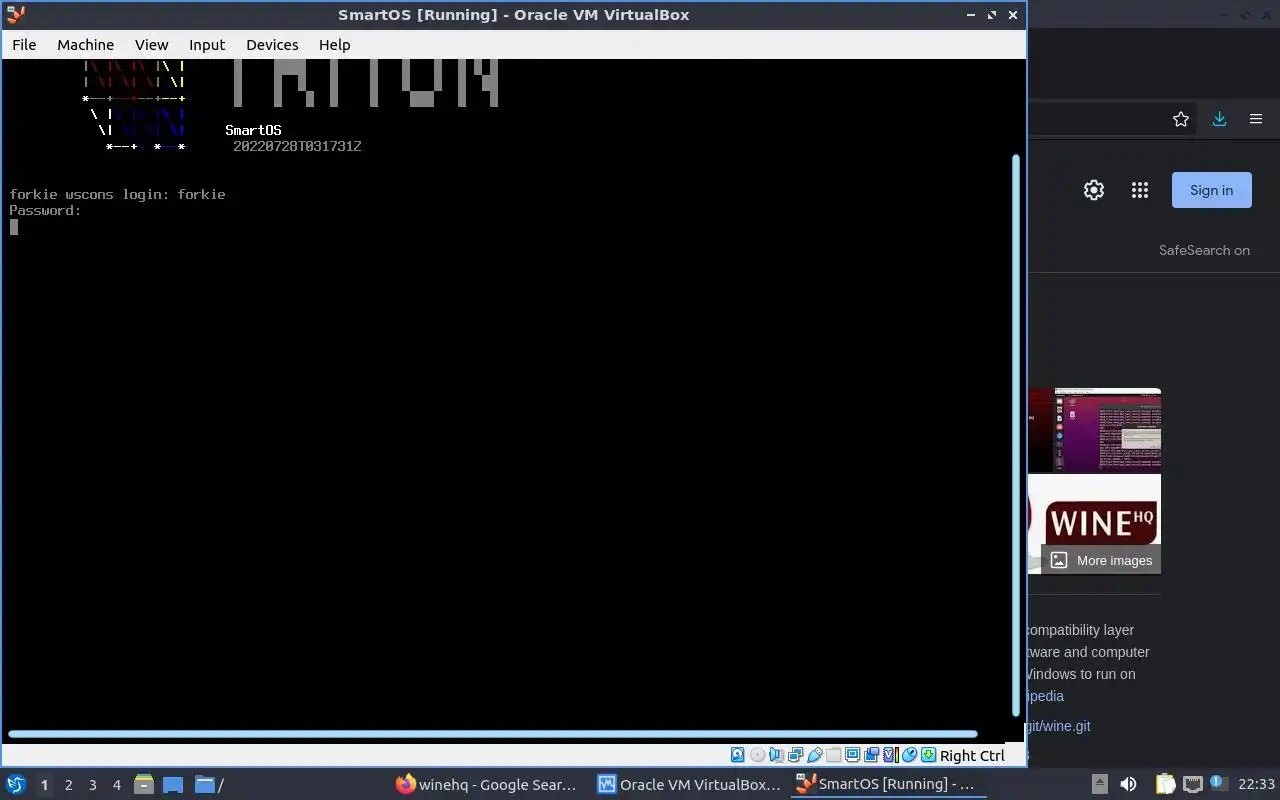Click the Sign in button
The width and height of the screenshot is (1280, 800).
point(1211,190)
